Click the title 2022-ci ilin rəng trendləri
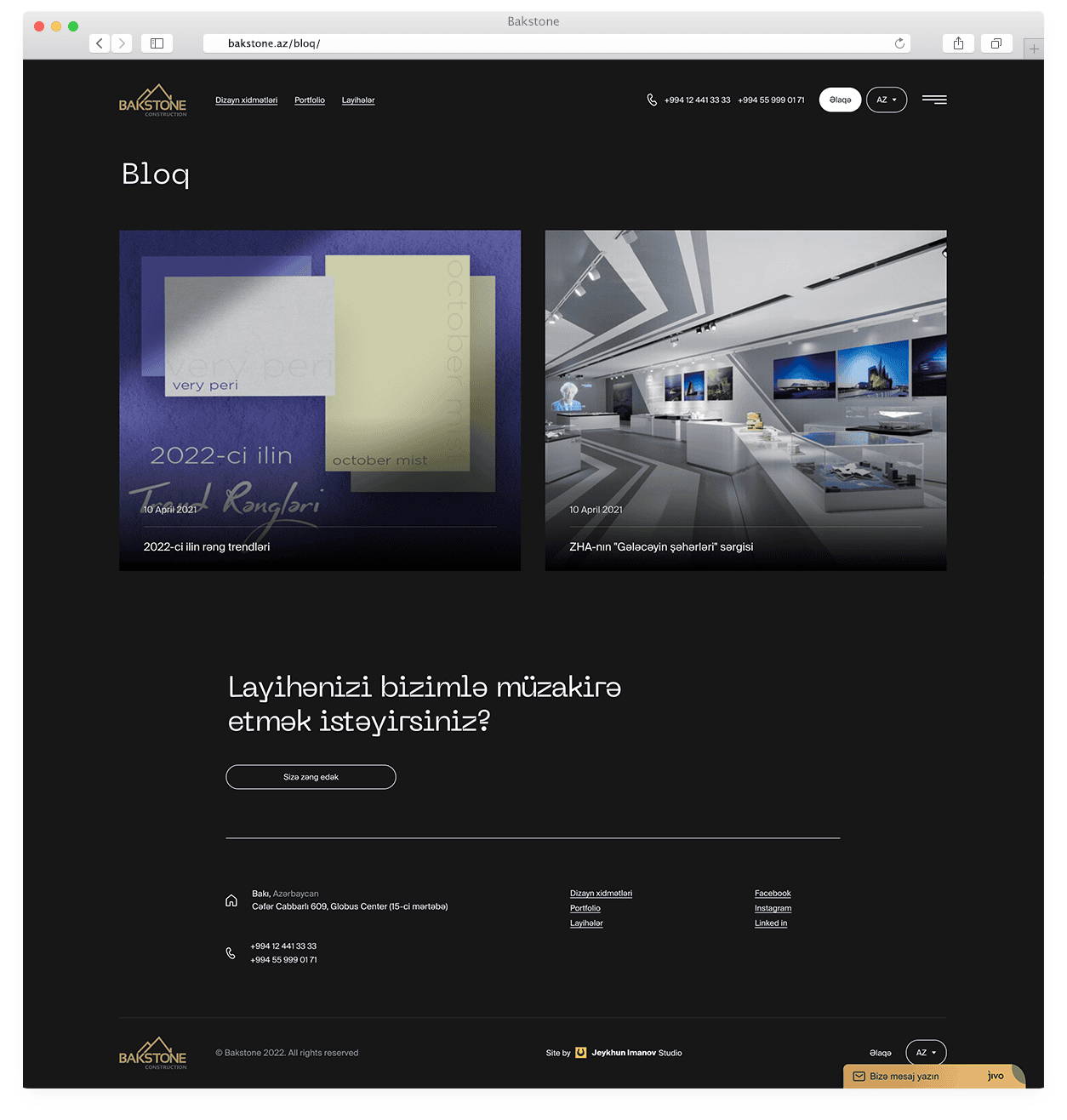 (207, 547)
